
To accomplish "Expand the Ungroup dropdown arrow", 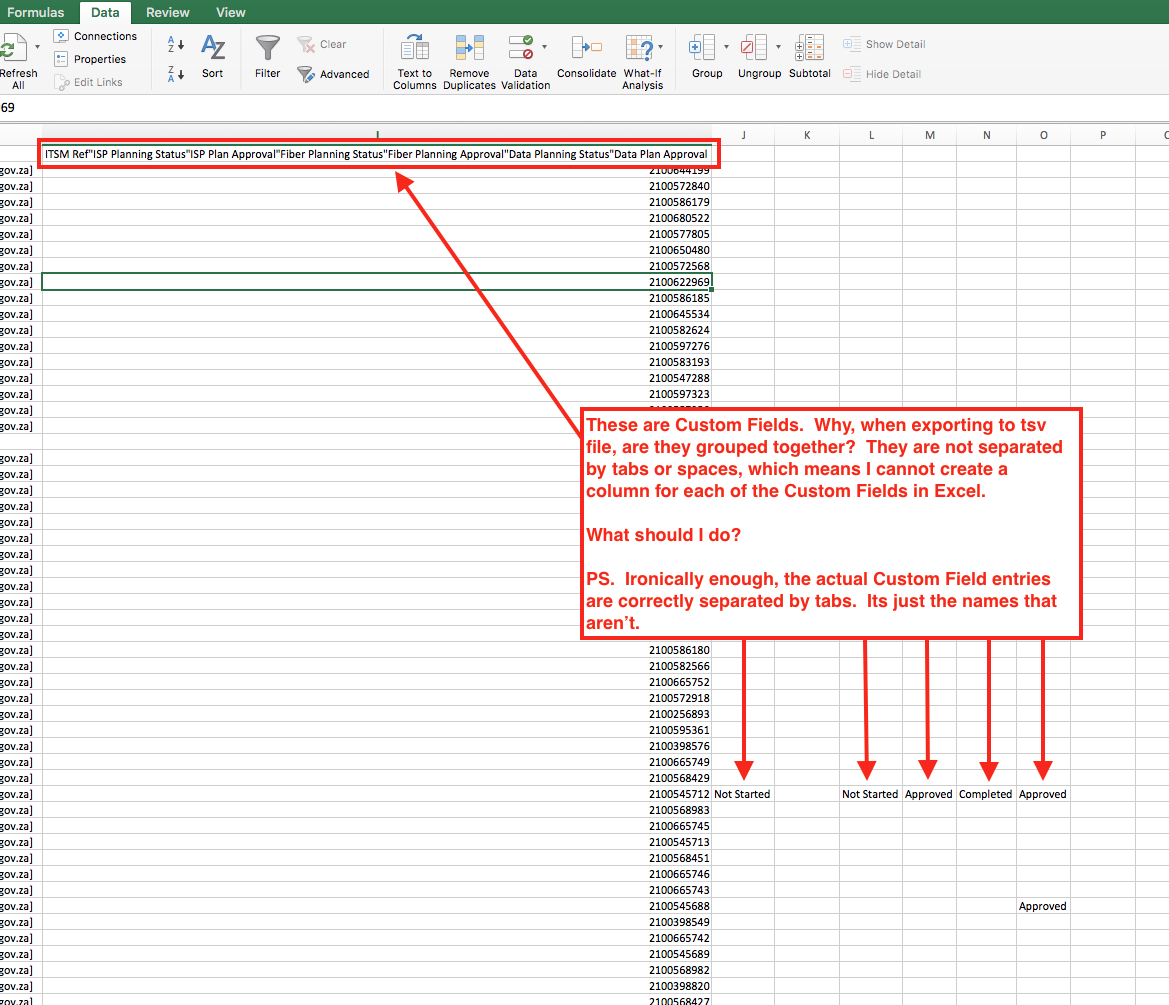I will pyautogui.click(x=778, y=47).
